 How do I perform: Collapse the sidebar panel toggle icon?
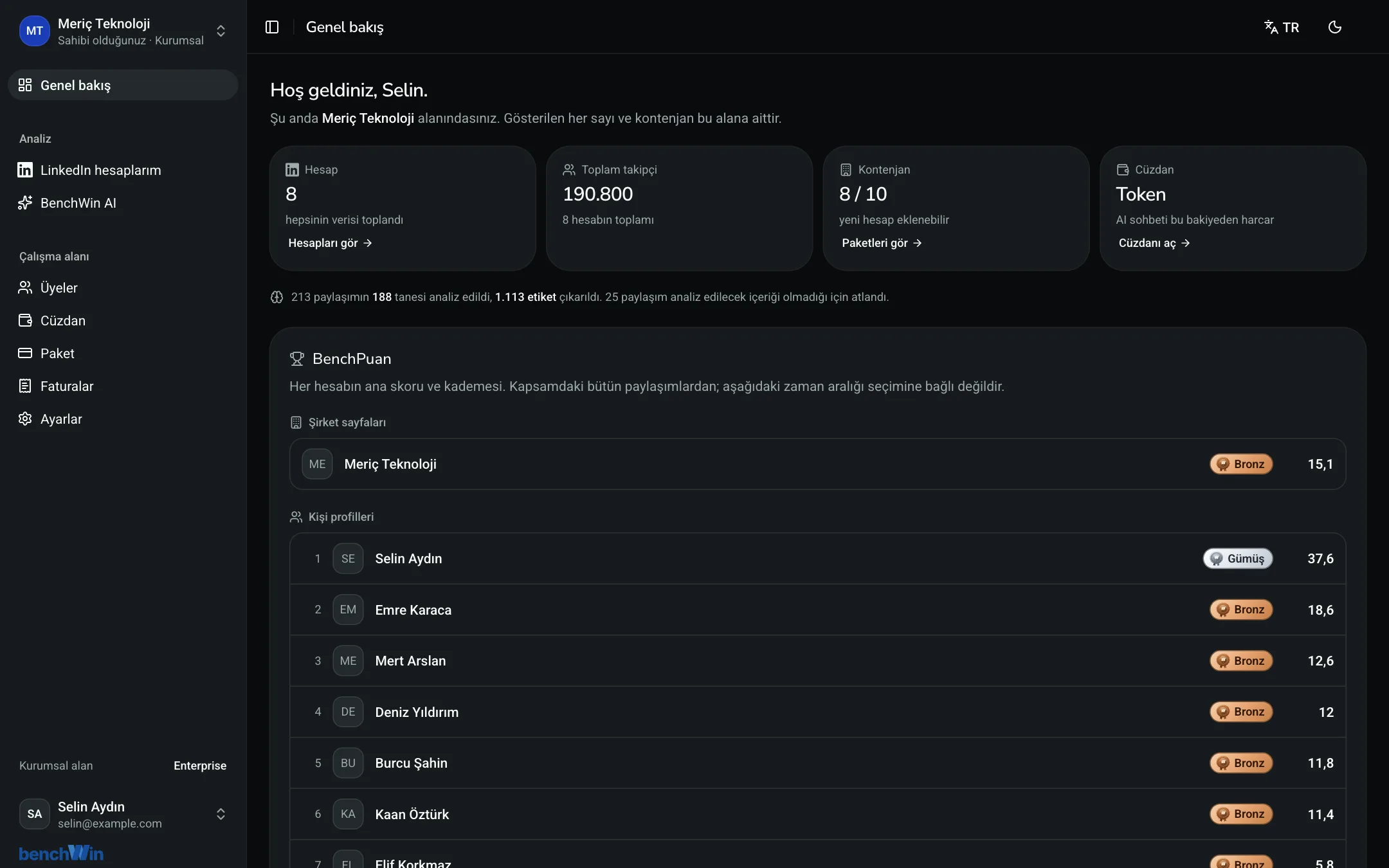click(272, 27)
